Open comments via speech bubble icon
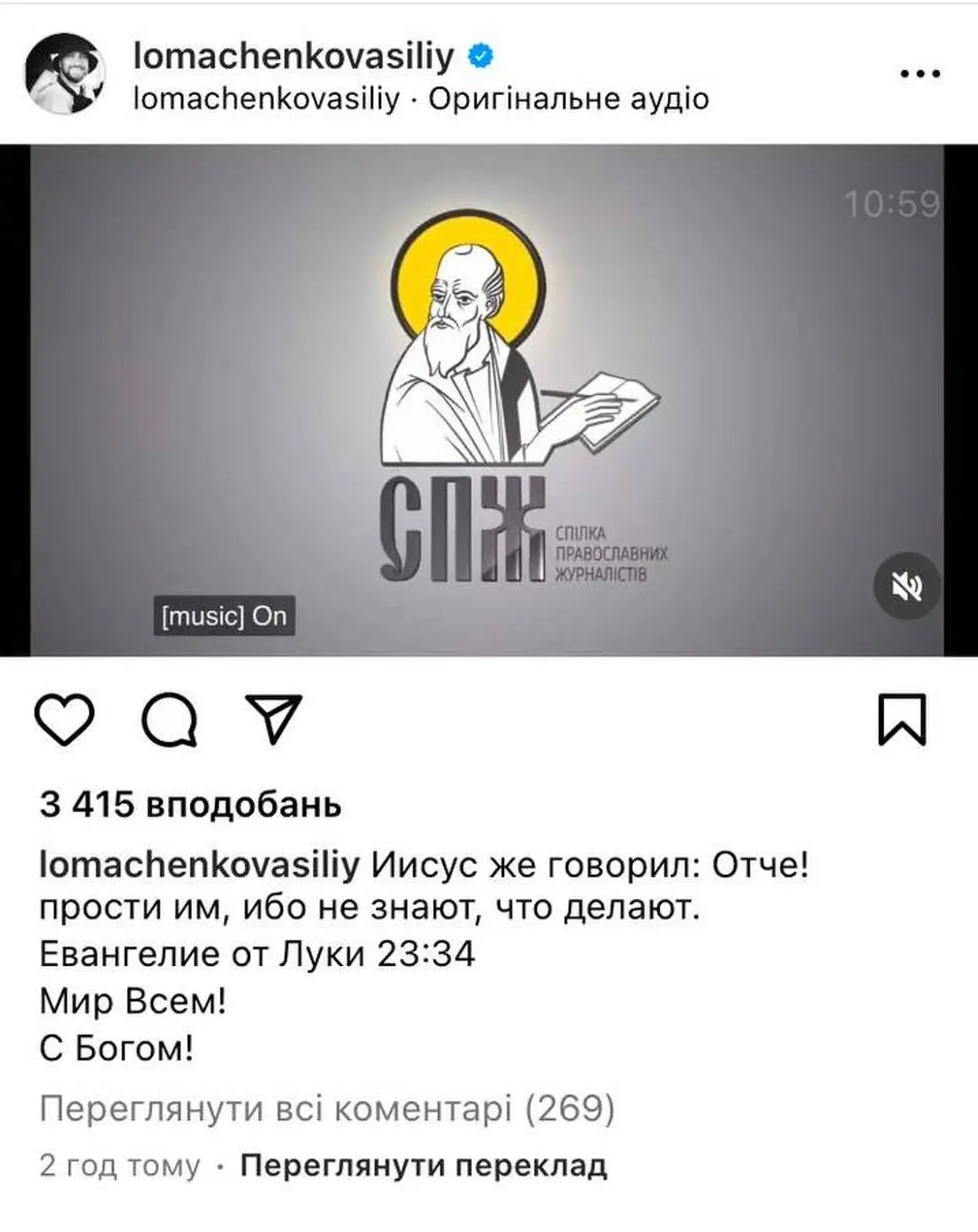 click(169, 720)
